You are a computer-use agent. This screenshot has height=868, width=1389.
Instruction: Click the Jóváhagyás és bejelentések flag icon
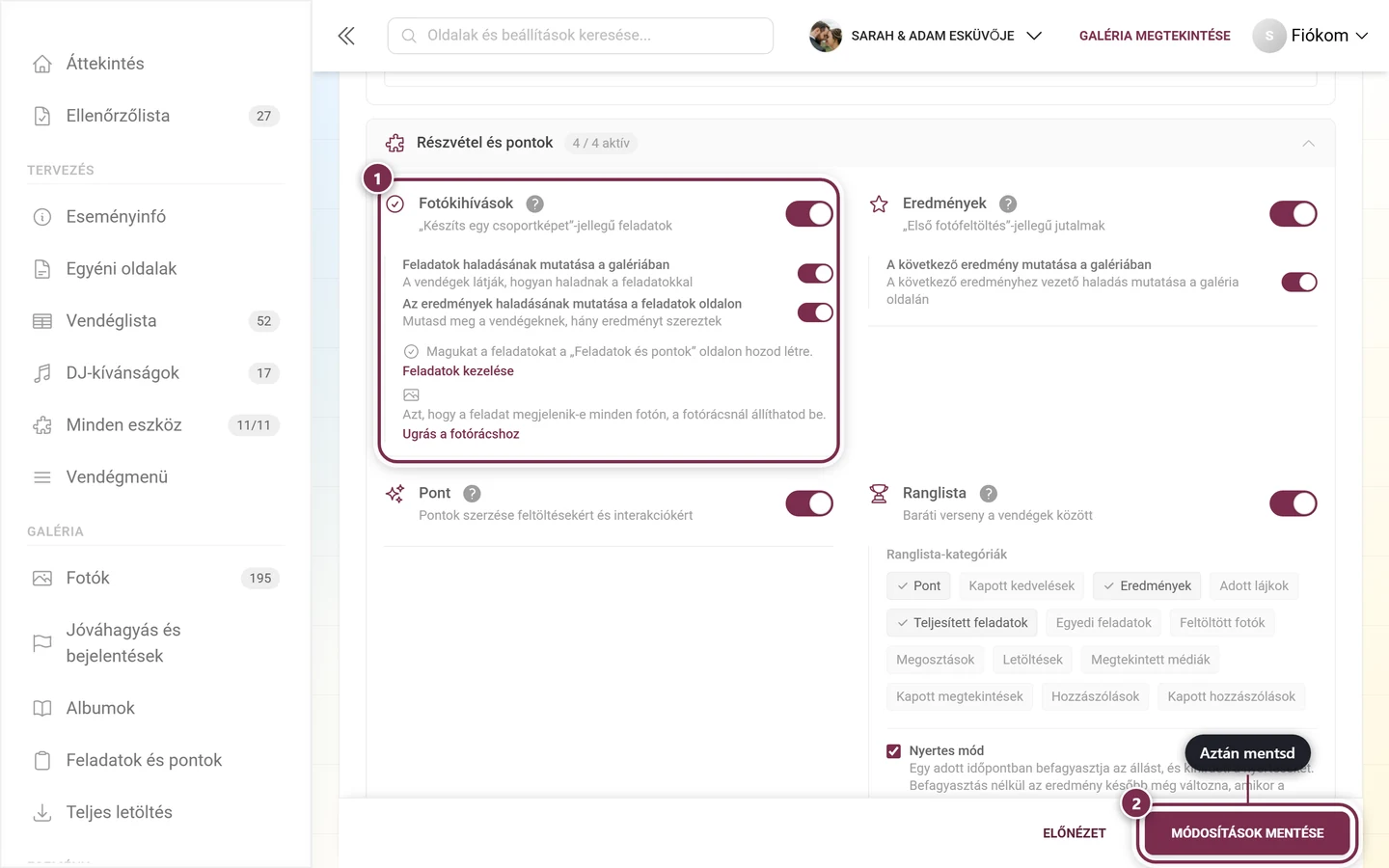[42, 643]
